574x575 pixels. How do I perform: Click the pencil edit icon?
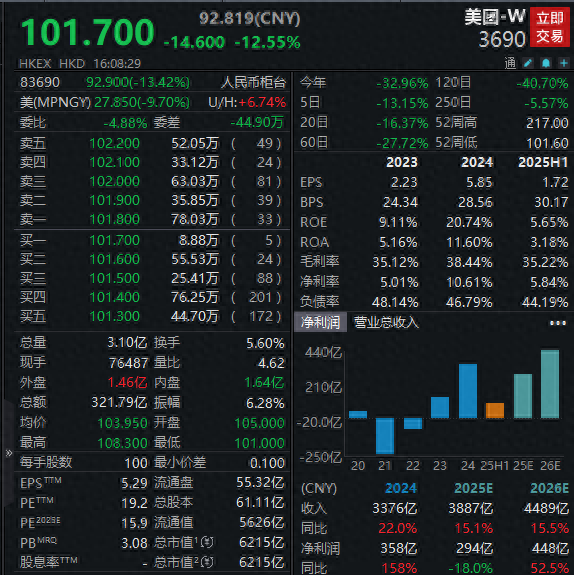click(x=528, y=63)
